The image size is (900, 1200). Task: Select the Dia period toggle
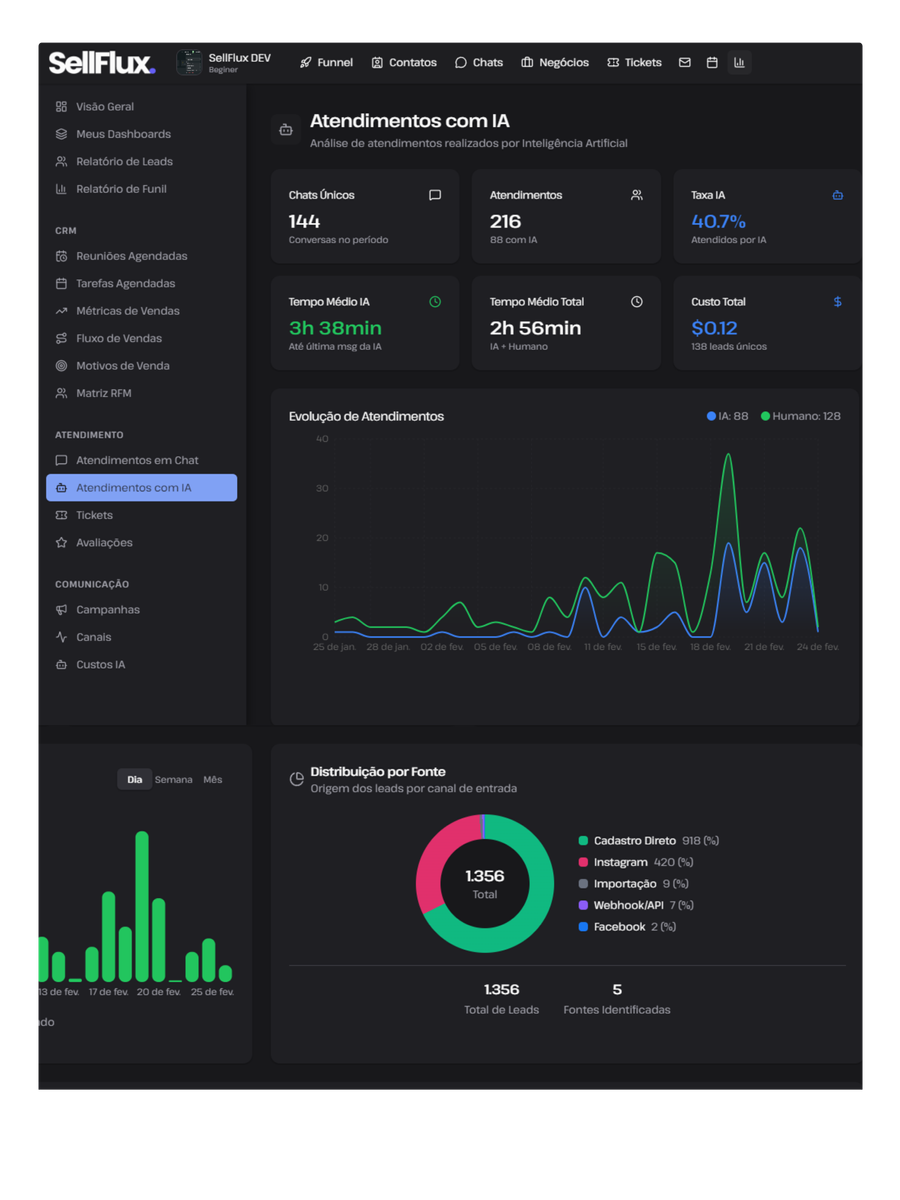(134, 780)
